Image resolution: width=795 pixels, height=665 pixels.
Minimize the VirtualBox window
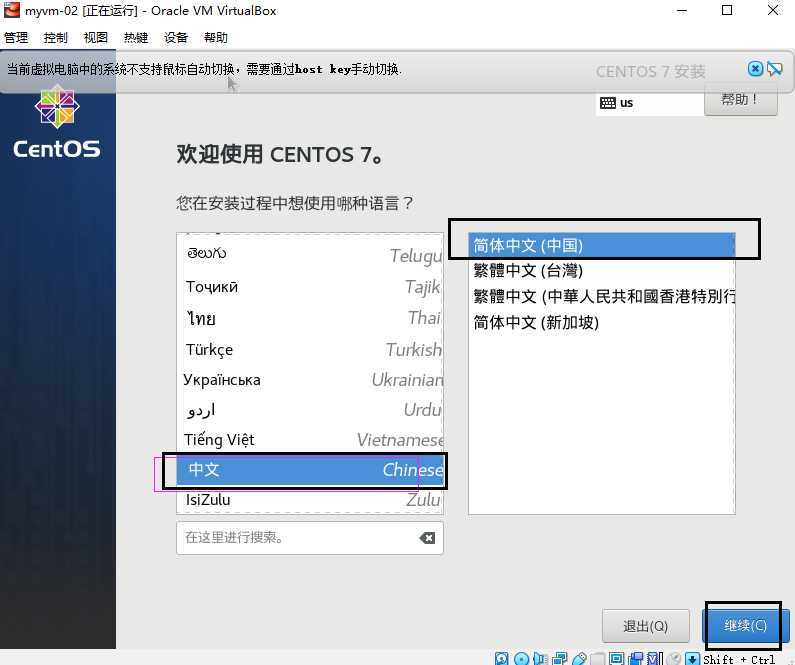682,10
